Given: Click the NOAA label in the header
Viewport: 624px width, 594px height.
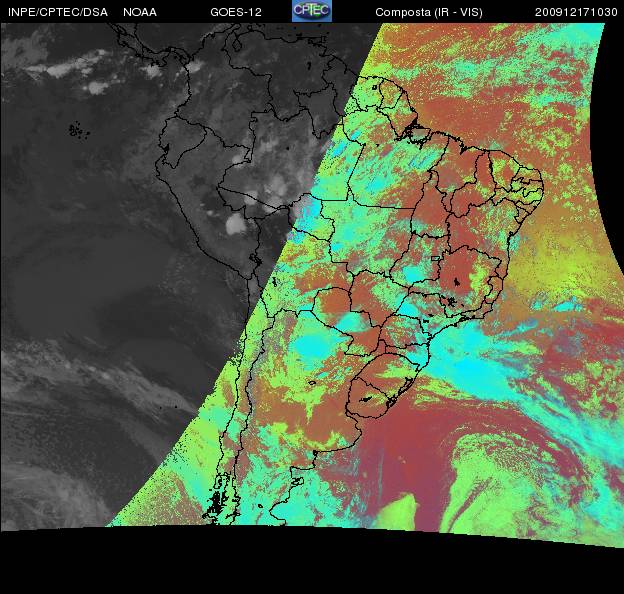Looking at the screenshot, I should coord(140,12).
